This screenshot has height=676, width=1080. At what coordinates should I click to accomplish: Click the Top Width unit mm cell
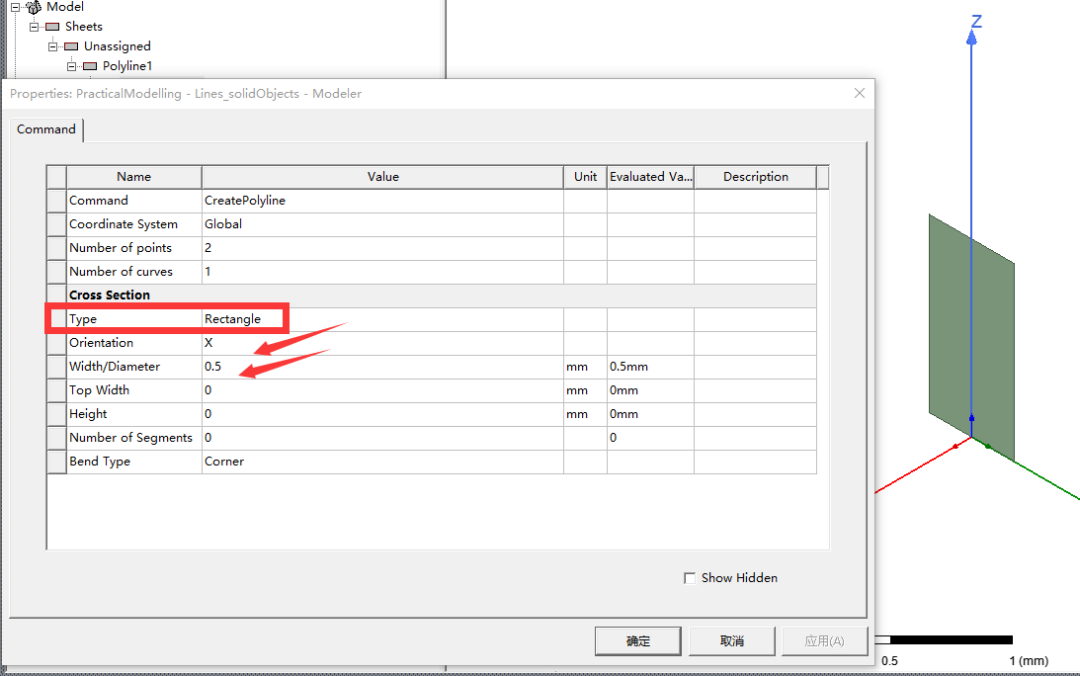585,391
